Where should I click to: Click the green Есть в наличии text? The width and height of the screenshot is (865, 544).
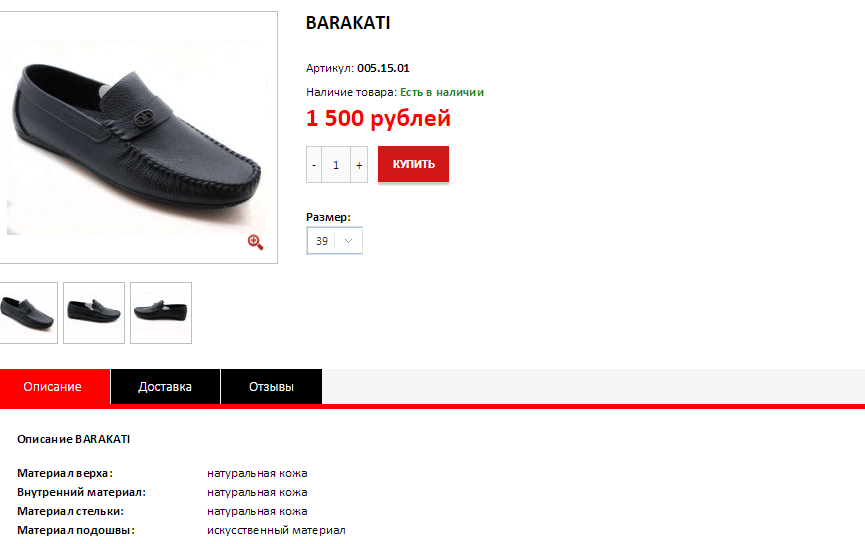pos(442,92)
